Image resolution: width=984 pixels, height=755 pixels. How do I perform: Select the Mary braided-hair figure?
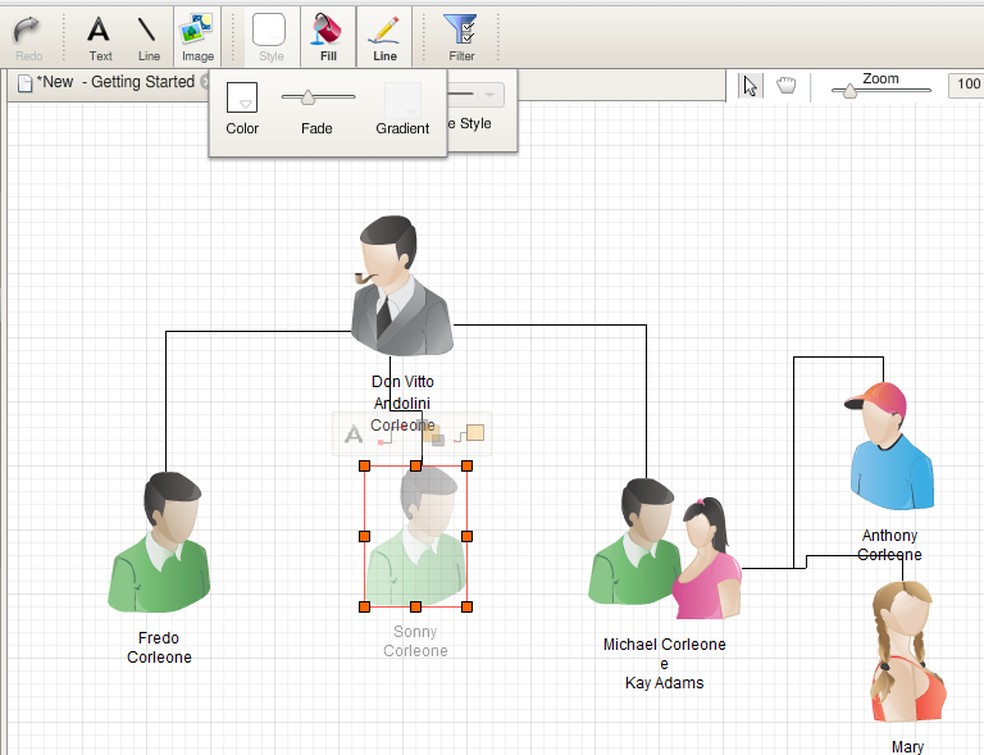pos(907,651)
